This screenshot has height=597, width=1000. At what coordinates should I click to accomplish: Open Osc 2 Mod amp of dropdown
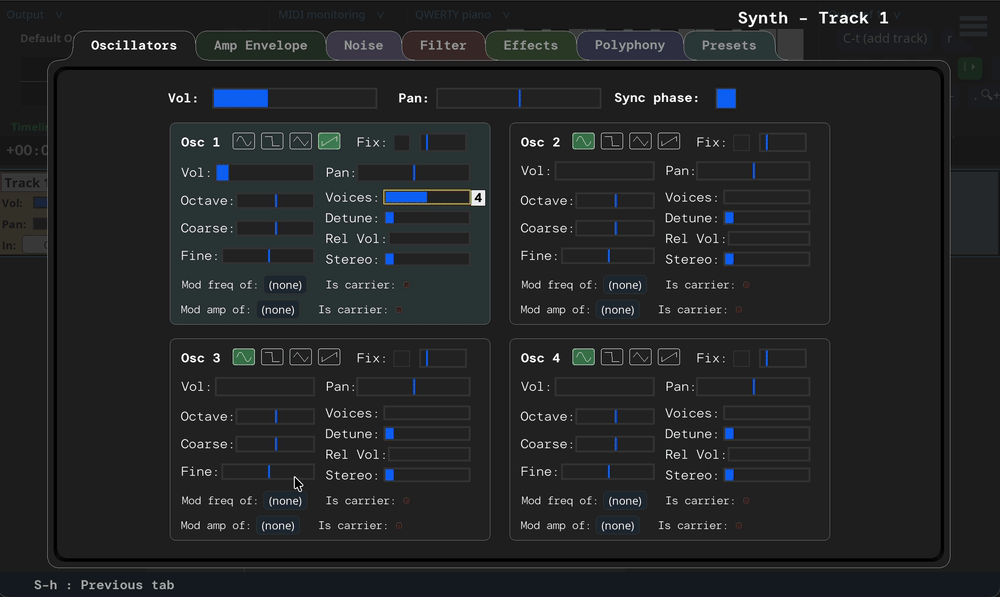click(x=617, y=310)
